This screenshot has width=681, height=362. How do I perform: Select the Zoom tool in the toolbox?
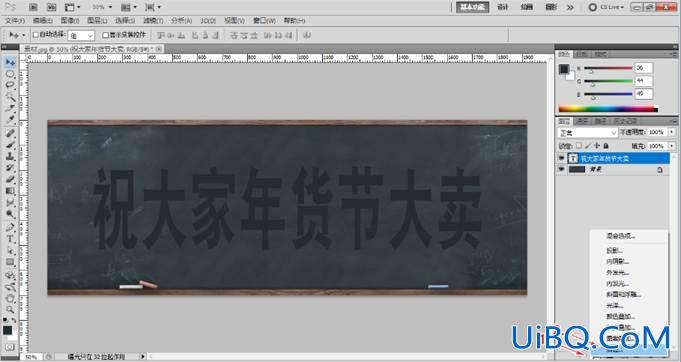coord(10,310)
